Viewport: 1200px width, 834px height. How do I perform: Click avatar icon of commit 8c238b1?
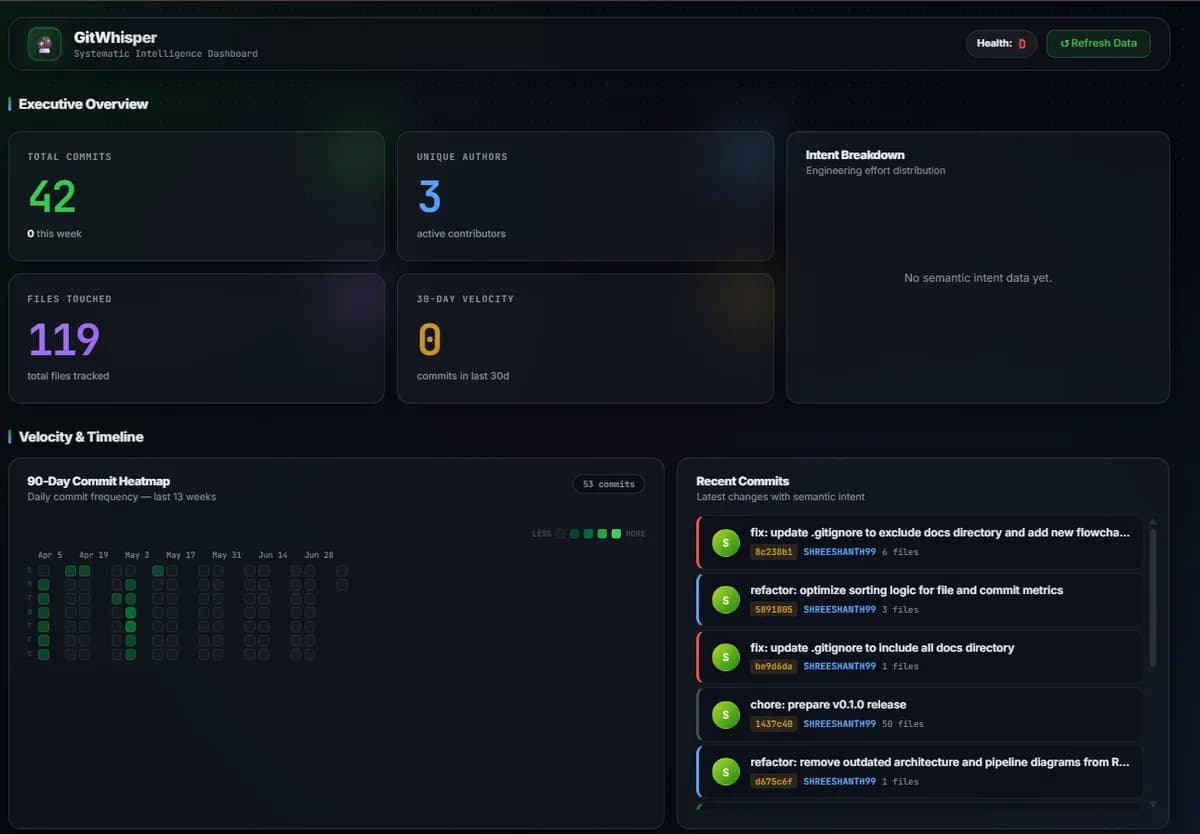725,542
